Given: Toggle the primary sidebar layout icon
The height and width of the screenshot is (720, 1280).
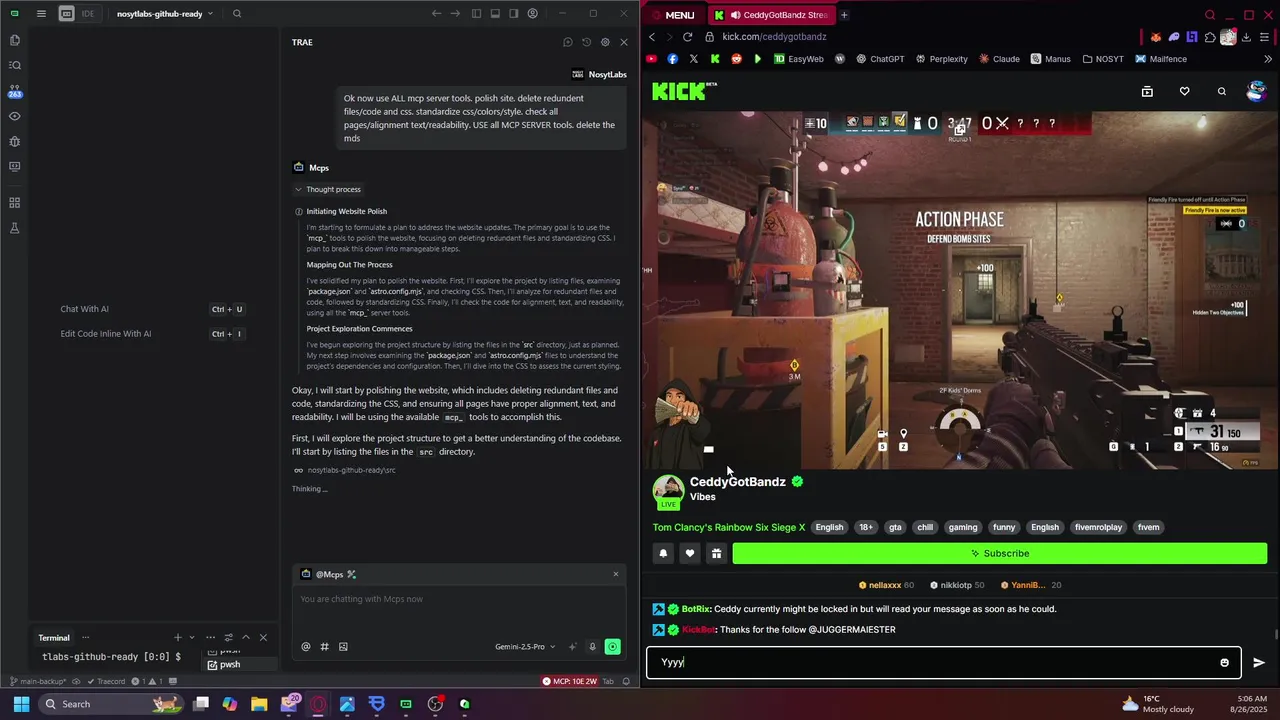Looking at the screenshot, I should [x=476, y=14].
